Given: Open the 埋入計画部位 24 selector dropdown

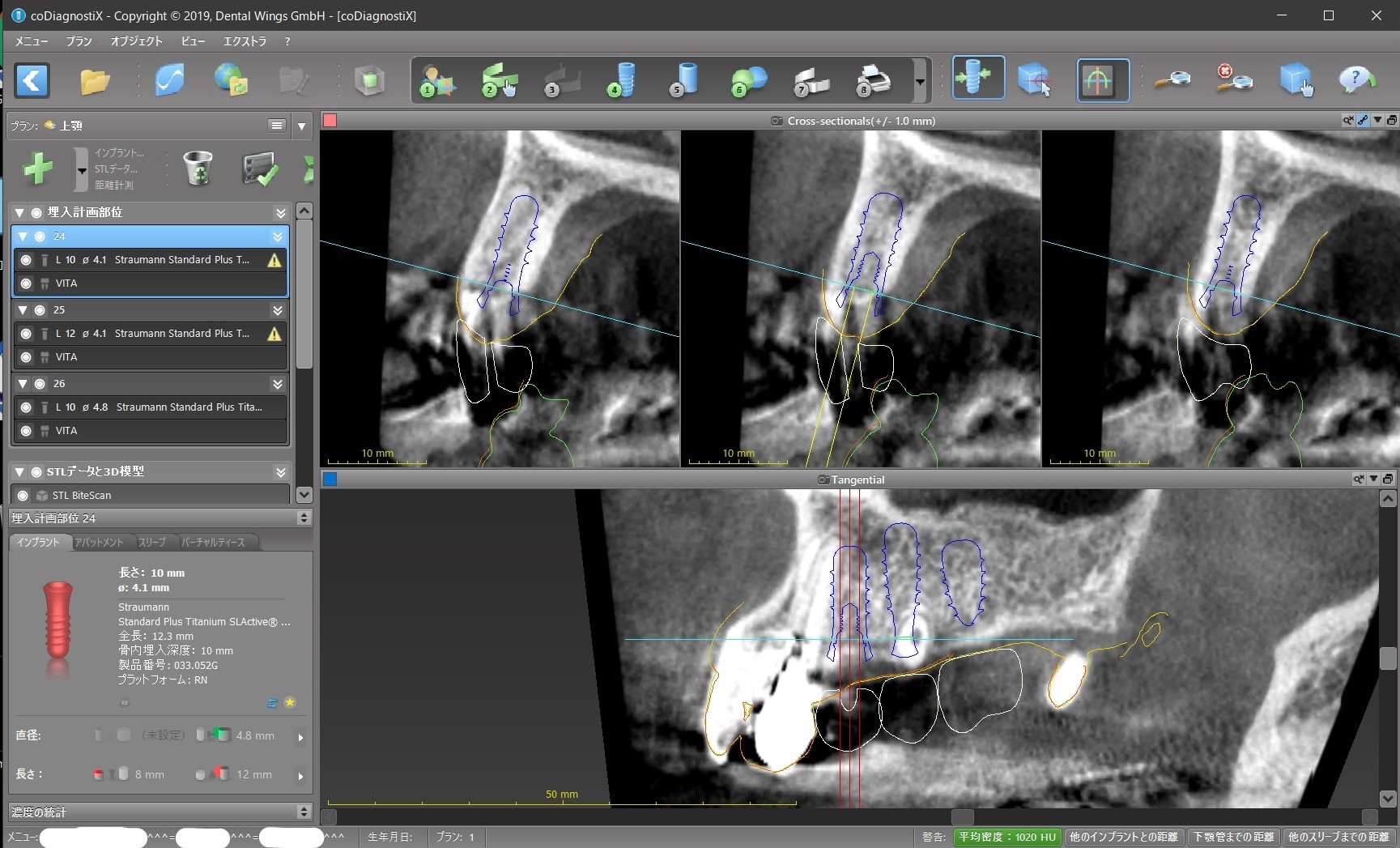Looking at the screenshot, I should [304, 518].
